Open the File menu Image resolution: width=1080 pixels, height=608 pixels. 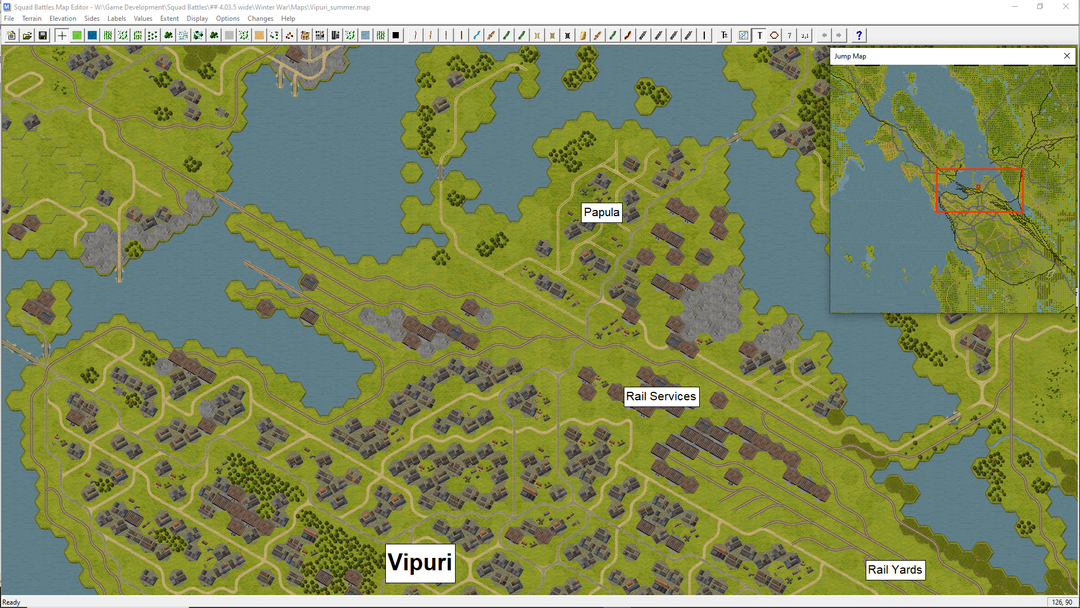(9, 19)
